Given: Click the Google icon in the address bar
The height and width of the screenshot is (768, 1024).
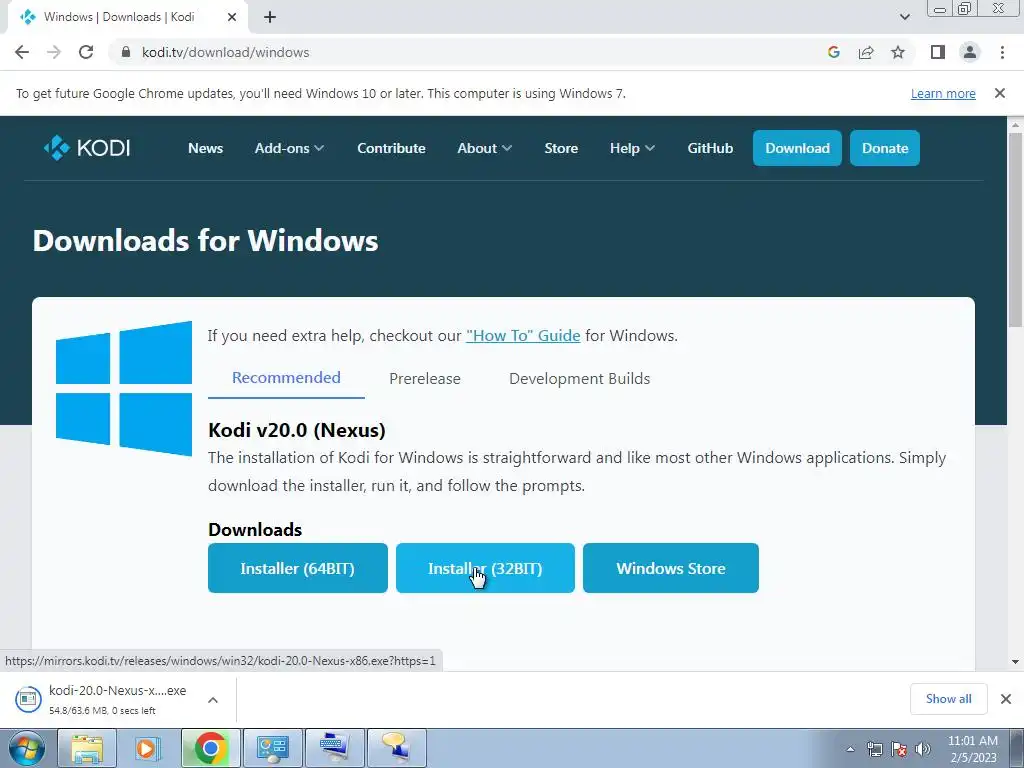Looking at the screenshot, I should click(833, 52).
